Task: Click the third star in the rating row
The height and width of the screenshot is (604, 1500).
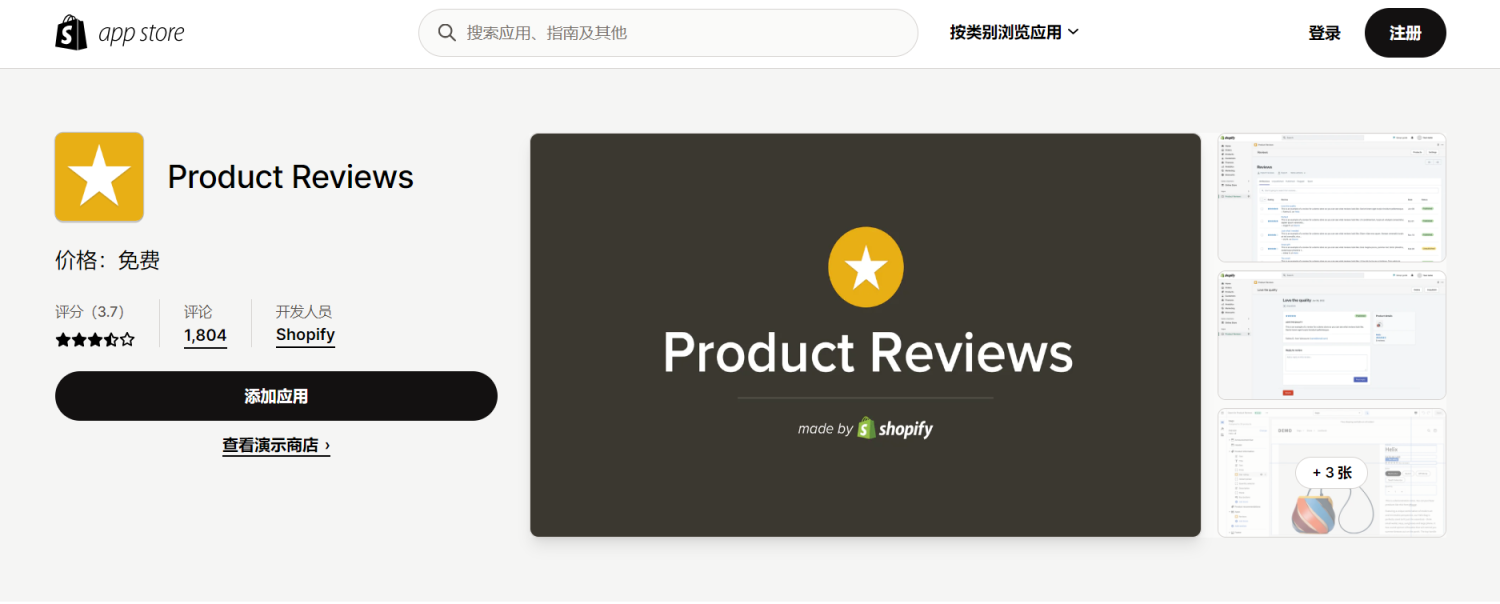Action: point(94,339)
